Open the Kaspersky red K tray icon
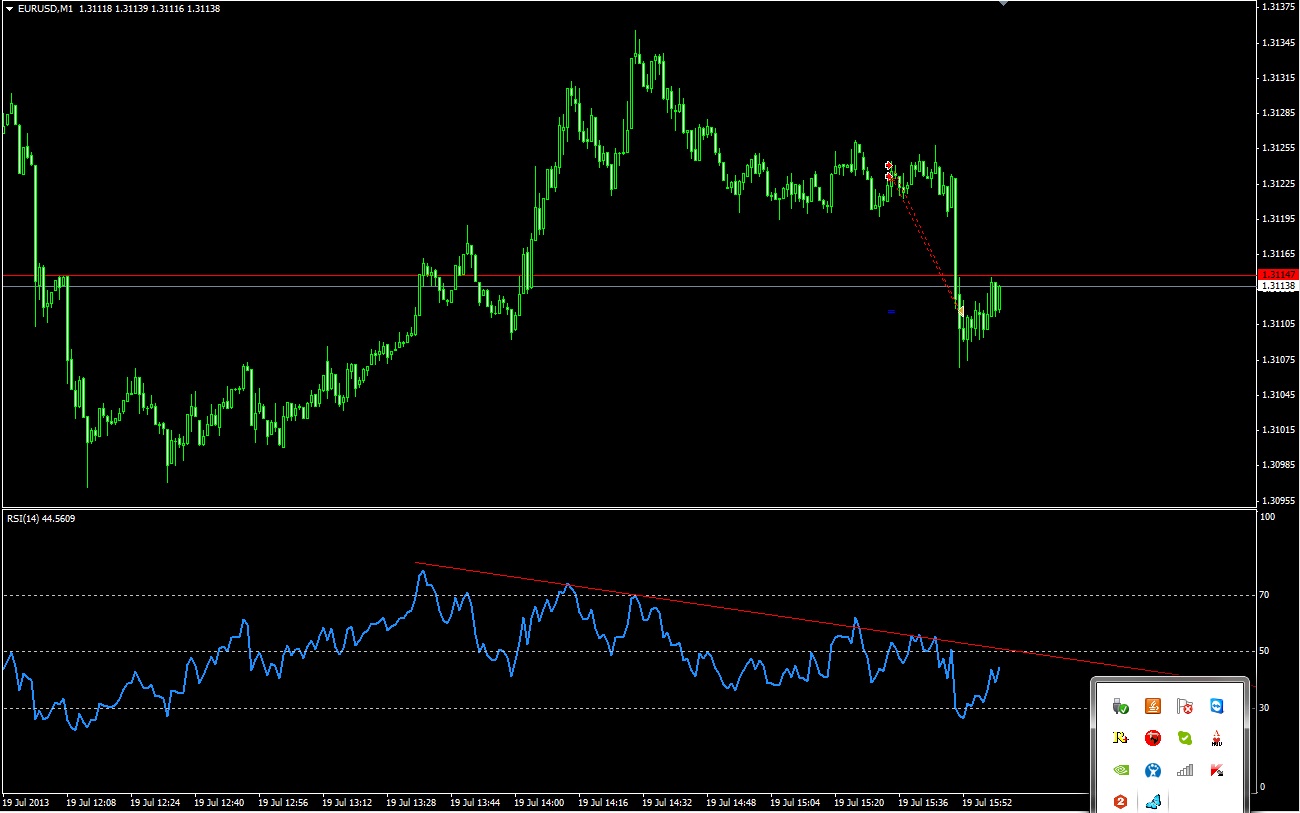 [1217, 771]
